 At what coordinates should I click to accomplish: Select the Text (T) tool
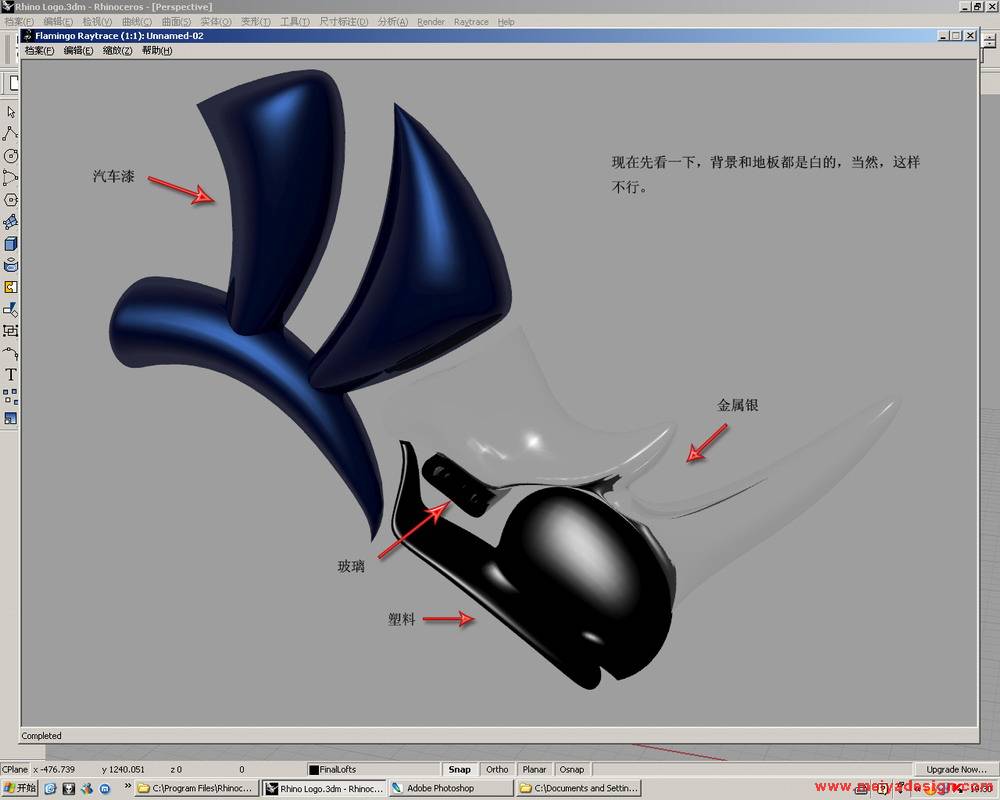pyautogui.click(x=11, y=374)
